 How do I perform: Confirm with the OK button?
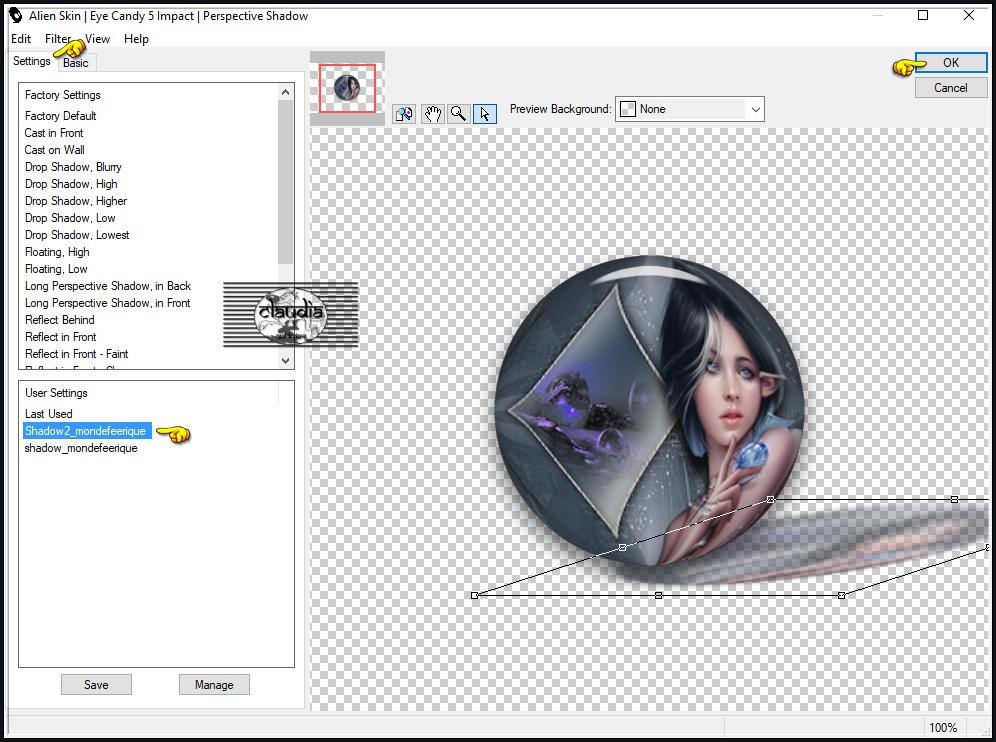tap(951, 62)
